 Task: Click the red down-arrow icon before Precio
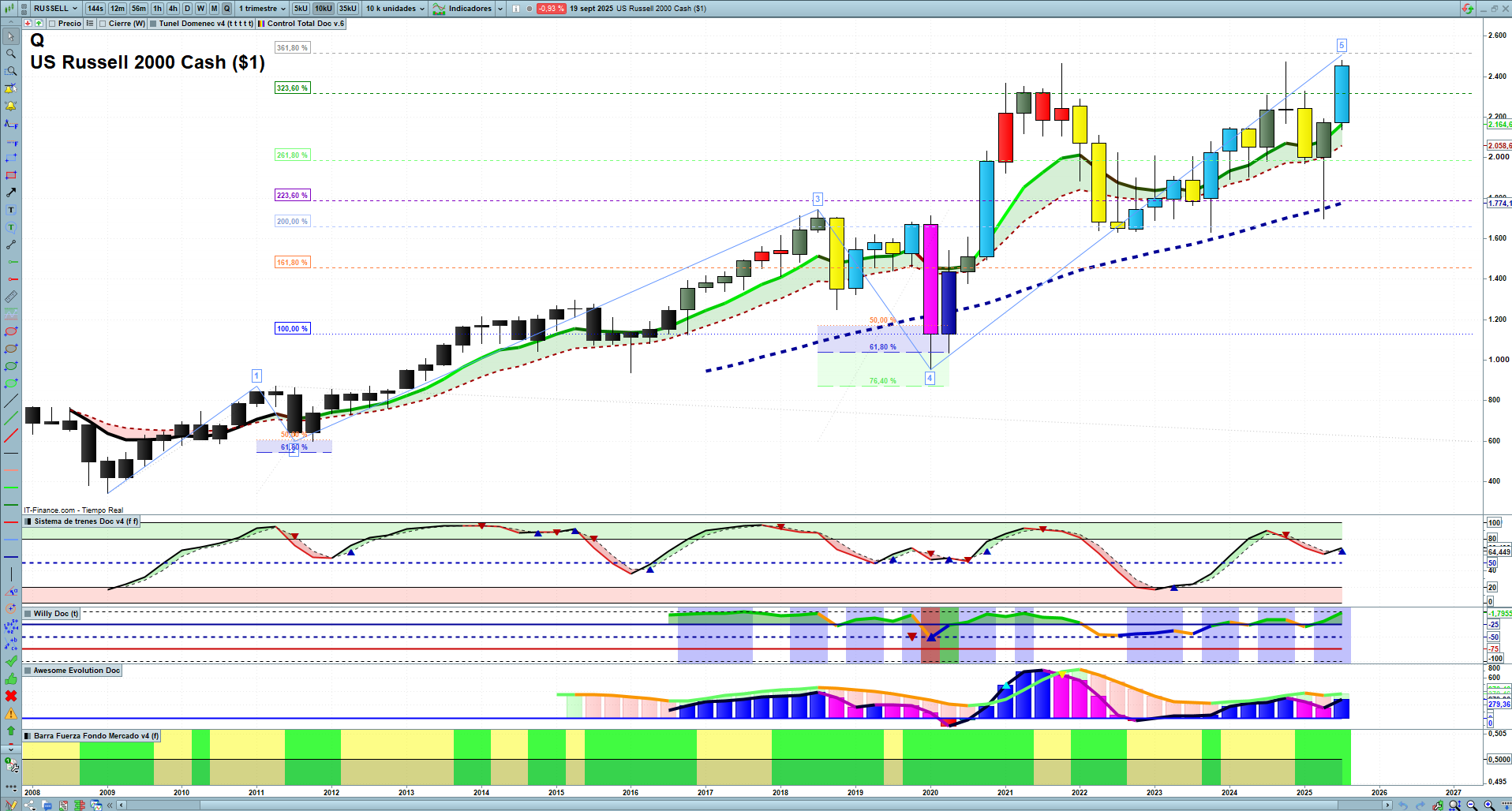tap(28, 24)
